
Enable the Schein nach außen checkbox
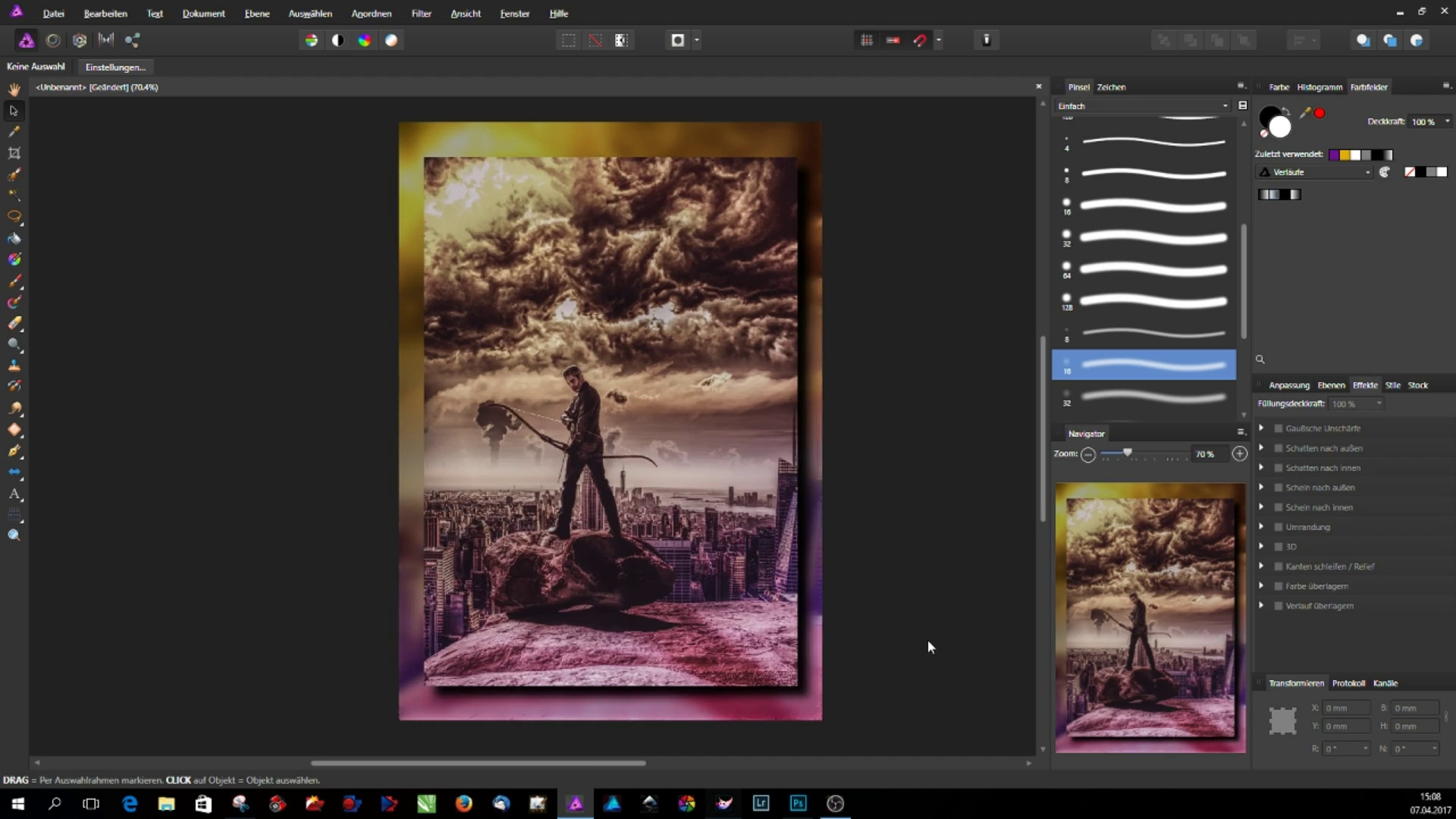(1279, 488)
